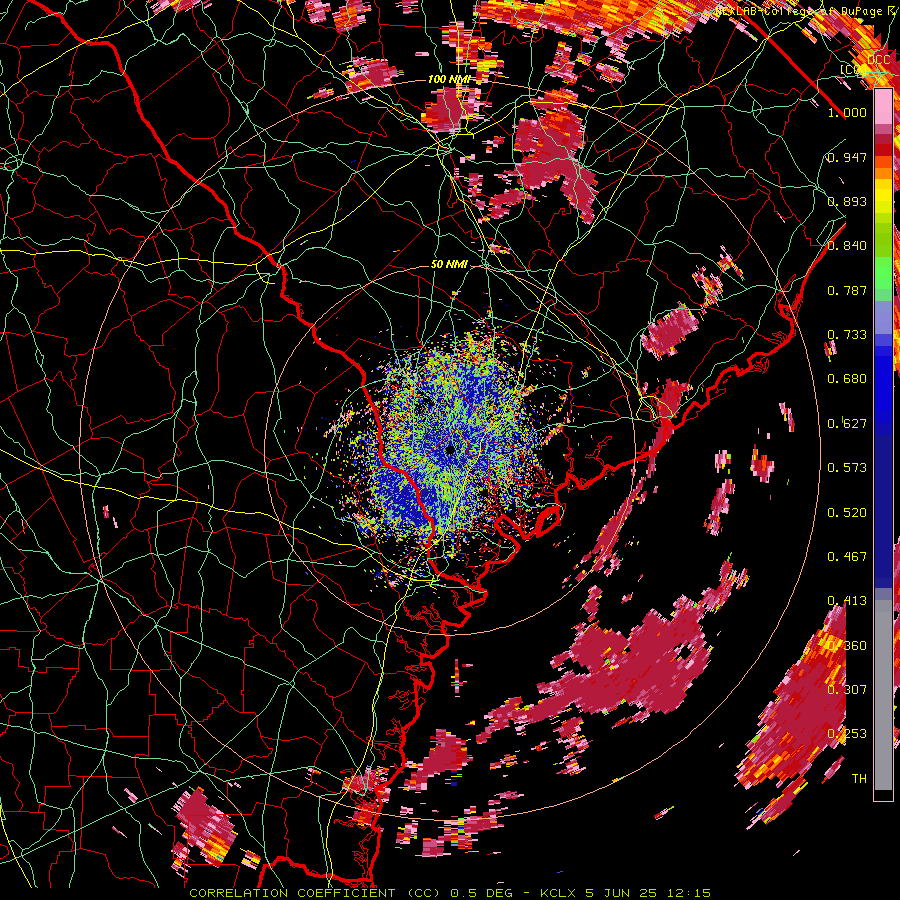900x900 pixels.
Task: Click the black radar site dot at center
Action: [x=451, y=450]
